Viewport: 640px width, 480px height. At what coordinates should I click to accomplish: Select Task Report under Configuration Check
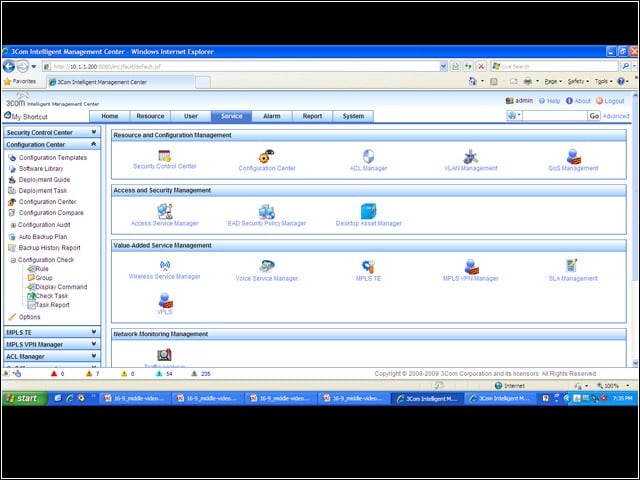(52, 305)
